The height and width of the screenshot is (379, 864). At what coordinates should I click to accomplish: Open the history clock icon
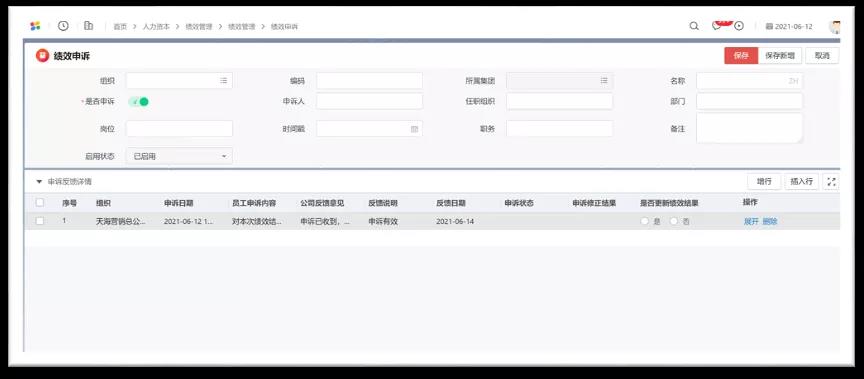63,26
